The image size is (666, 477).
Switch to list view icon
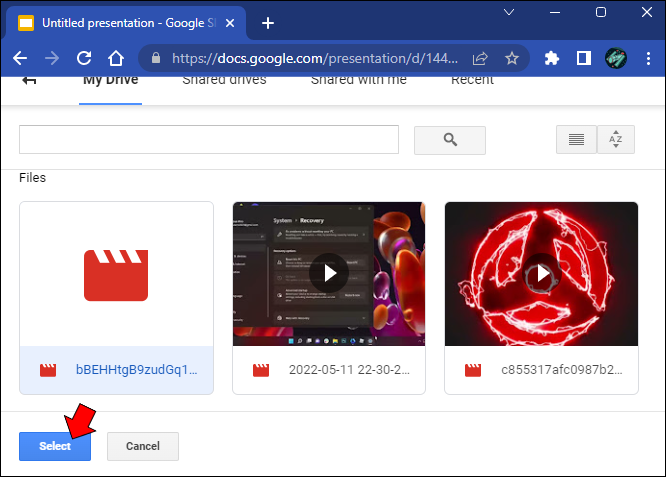pyautogui.click(x=576, y=139)
